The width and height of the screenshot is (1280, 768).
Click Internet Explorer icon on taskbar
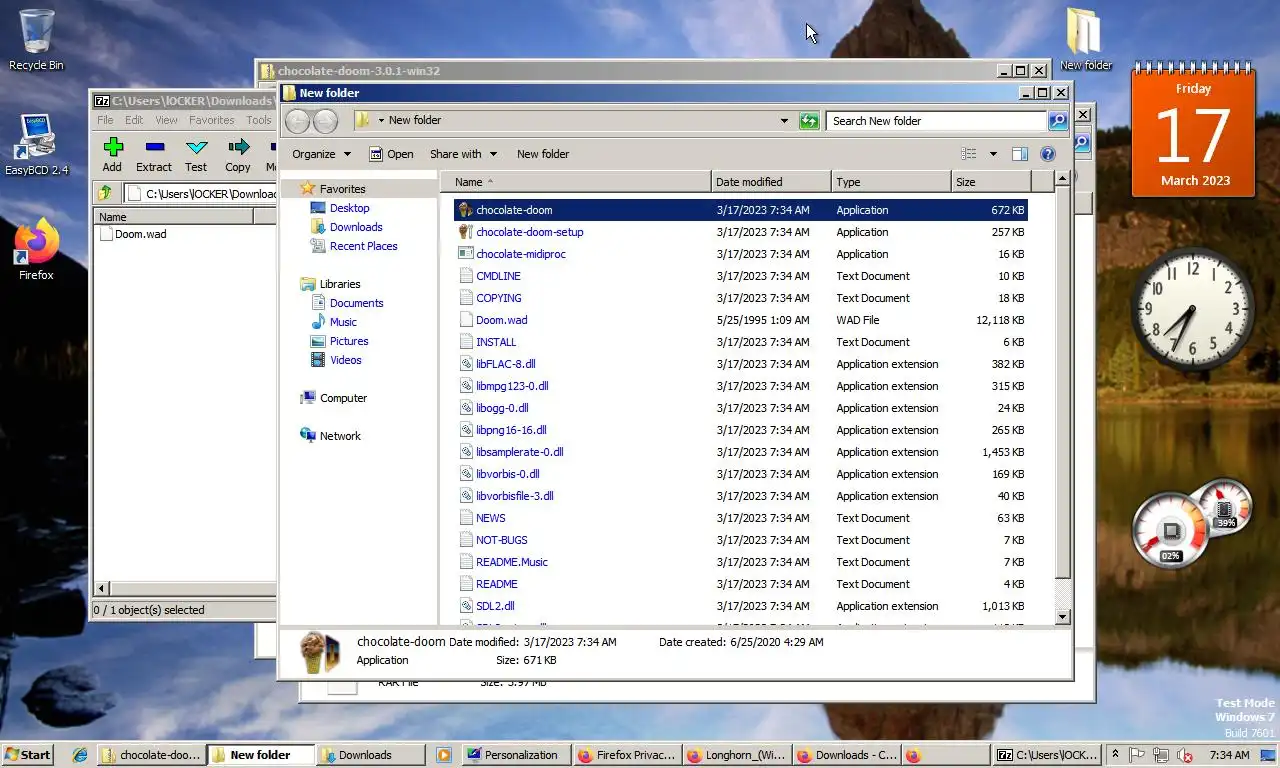(x=79, y=755)
